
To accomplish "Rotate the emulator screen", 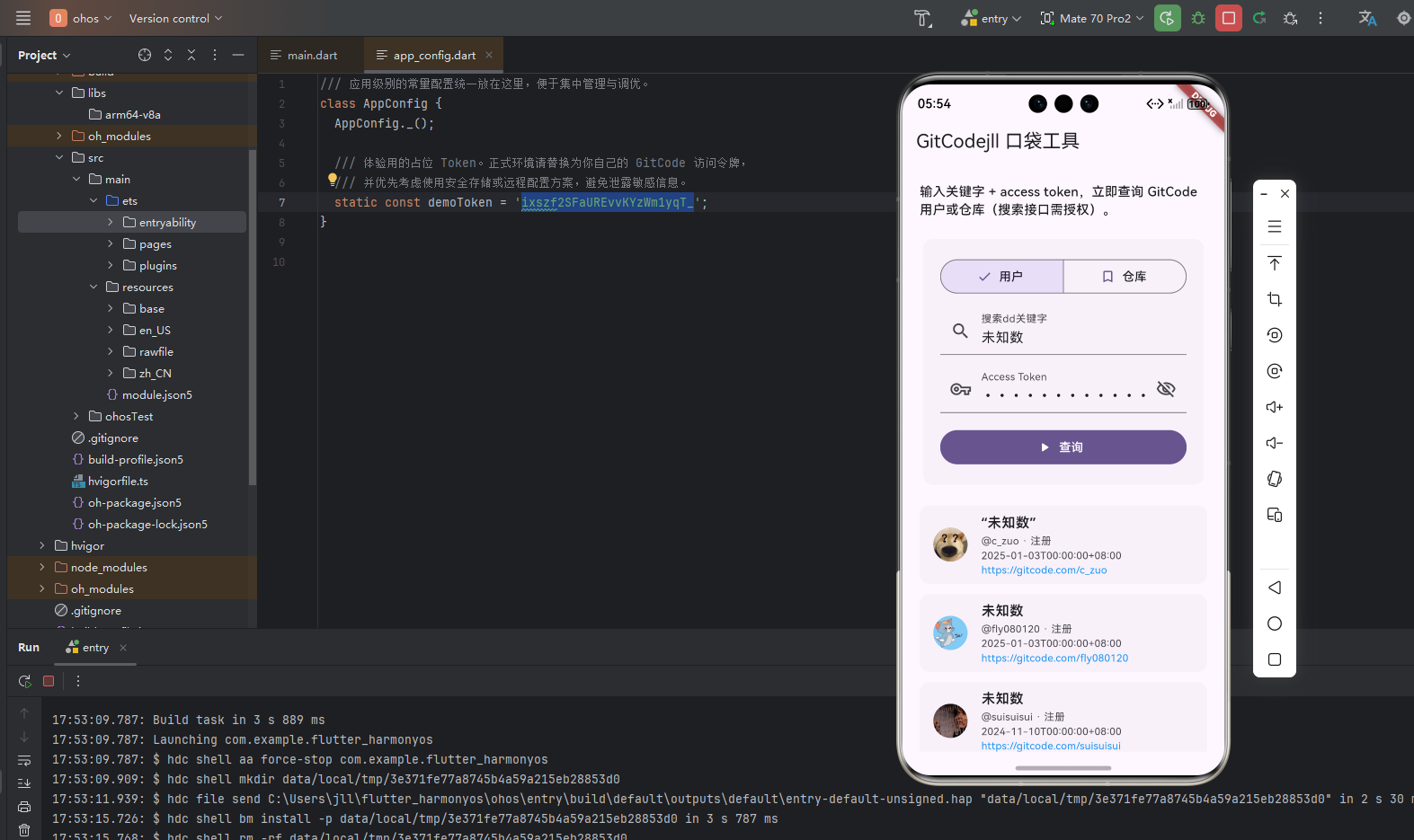I will [1275, 479].
